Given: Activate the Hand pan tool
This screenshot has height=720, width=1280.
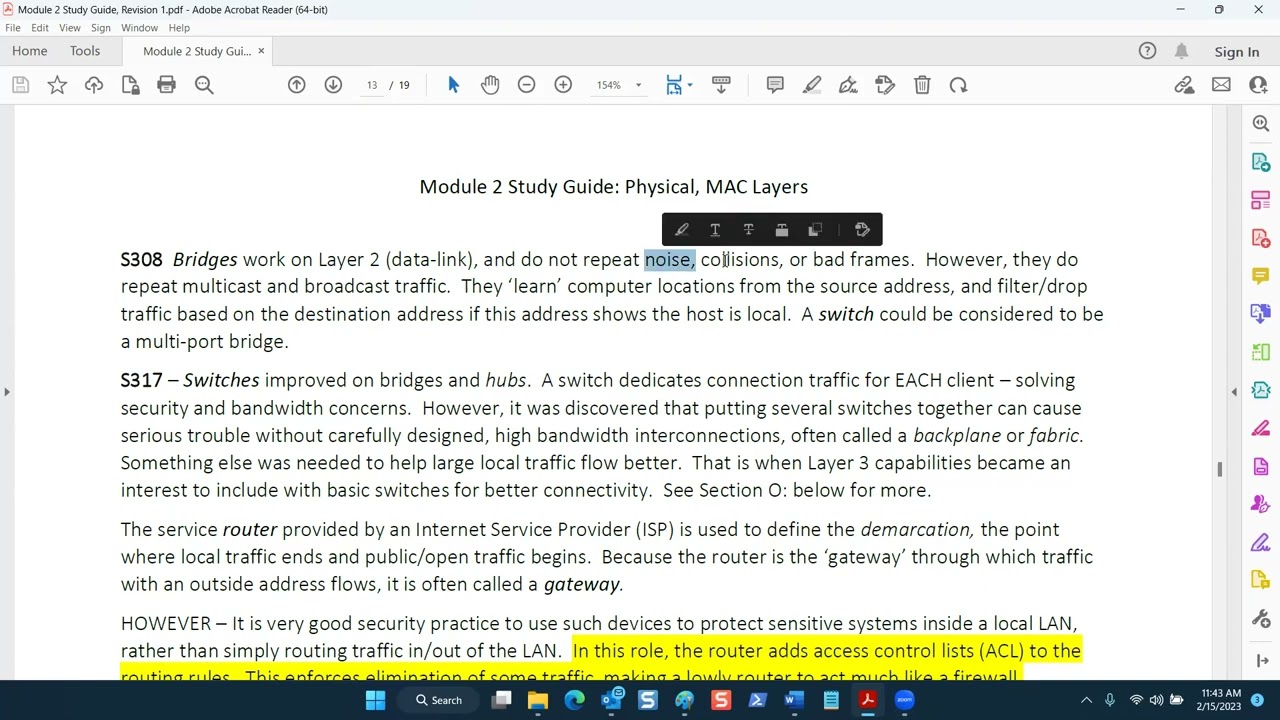Looking at the screenshot, I should [x=490, y=85].
